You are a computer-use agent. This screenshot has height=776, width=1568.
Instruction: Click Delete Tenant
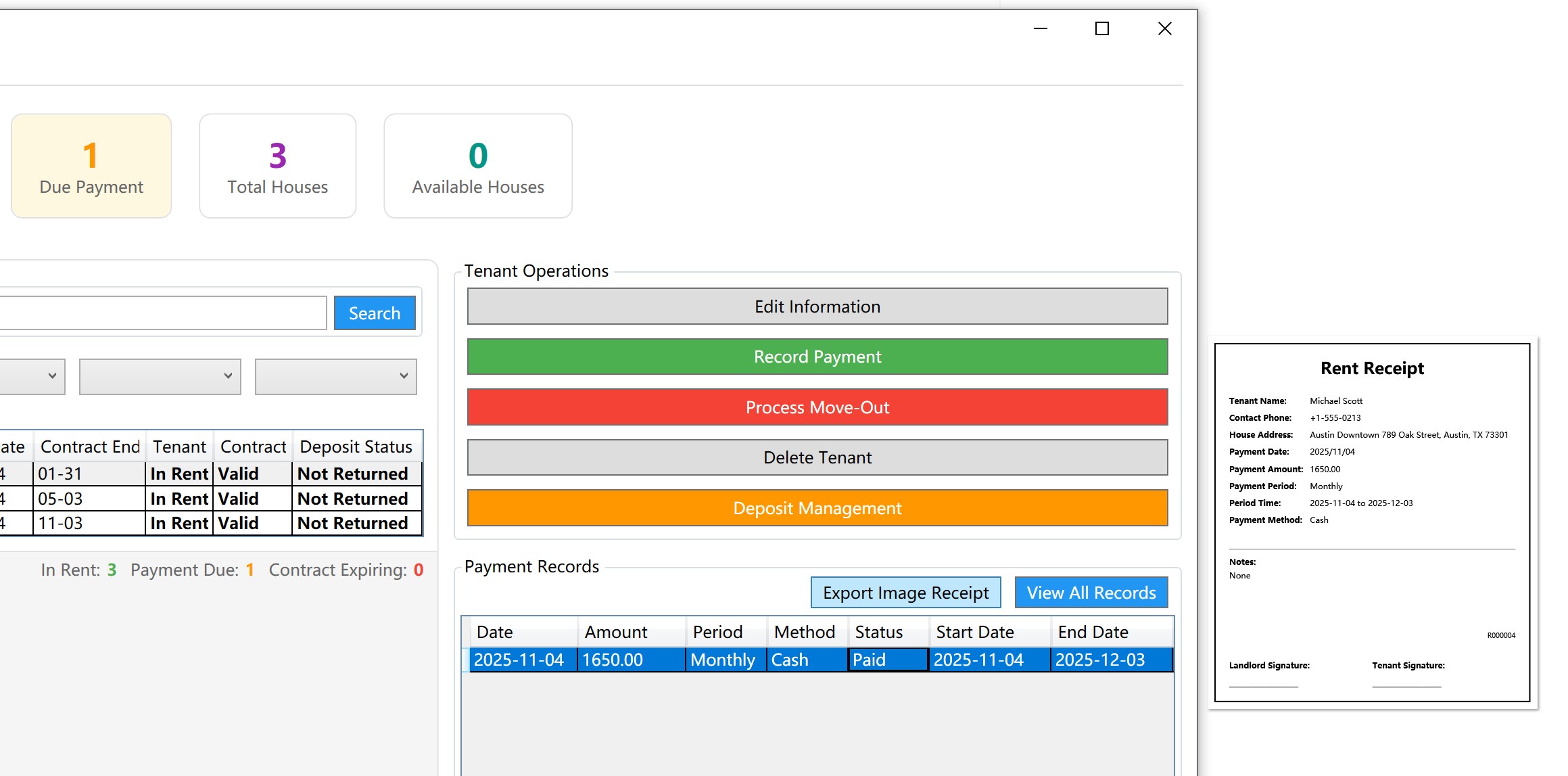pyautogui.click(x=817, y=457)
